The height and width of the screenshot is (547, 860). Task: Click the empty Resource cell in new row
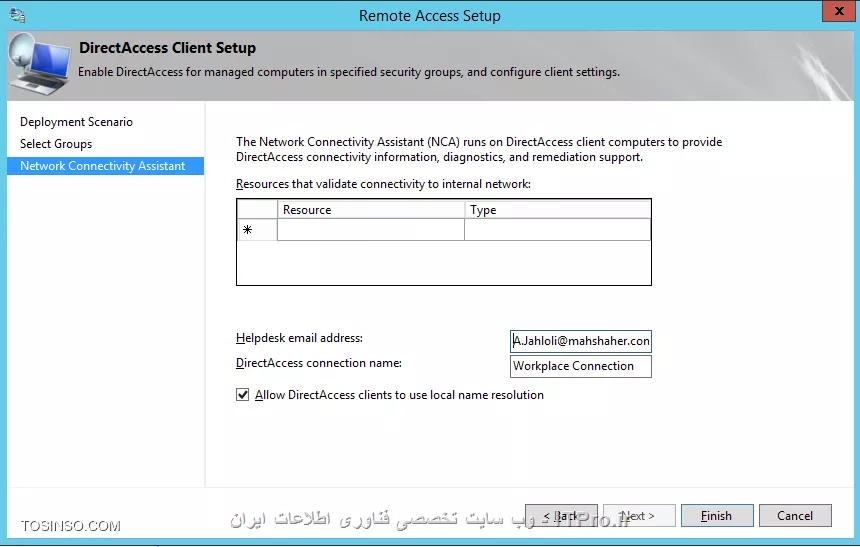pos(371,230)
